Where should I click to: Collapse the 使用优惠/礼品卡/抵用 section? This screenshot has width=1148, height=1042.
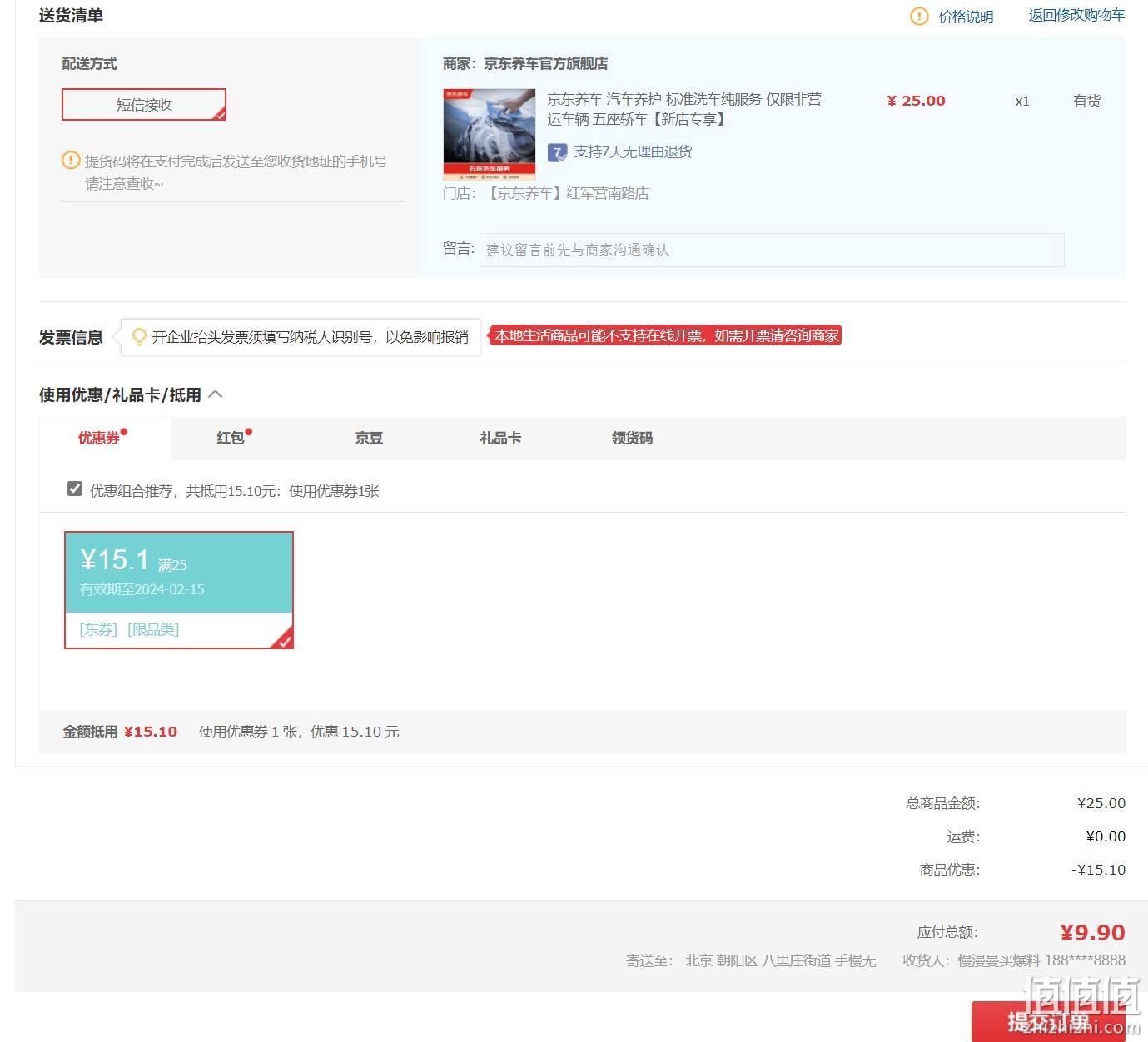click(216, 394)
